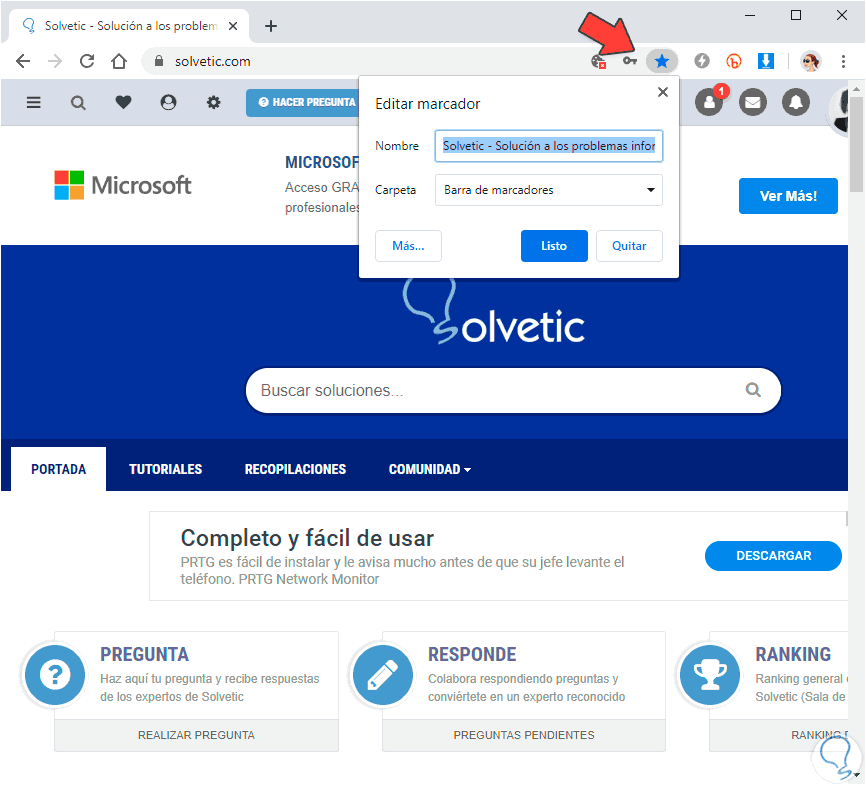This screenshot has height=785, width=866.
Task: Close the Solvetic browser tab
Action: [233, 26]
